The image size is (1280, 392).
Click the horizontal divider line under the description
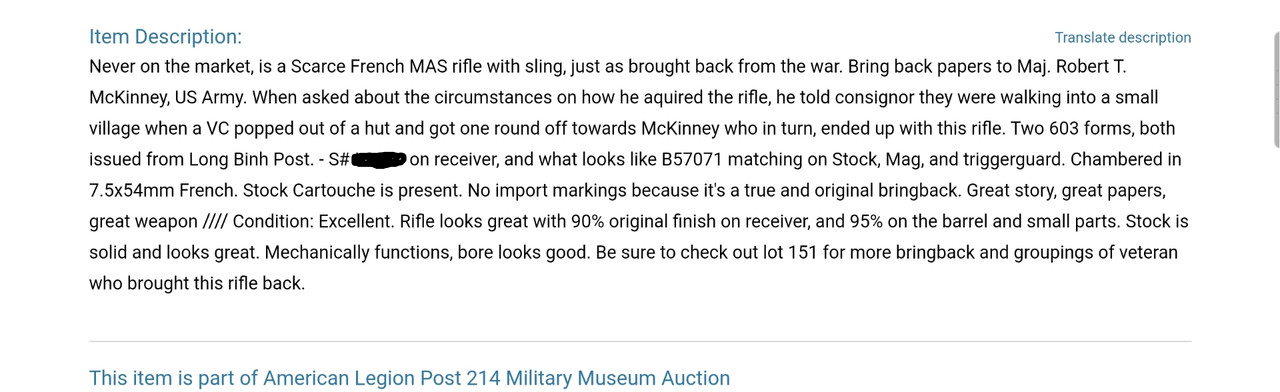tap(640, 342)
